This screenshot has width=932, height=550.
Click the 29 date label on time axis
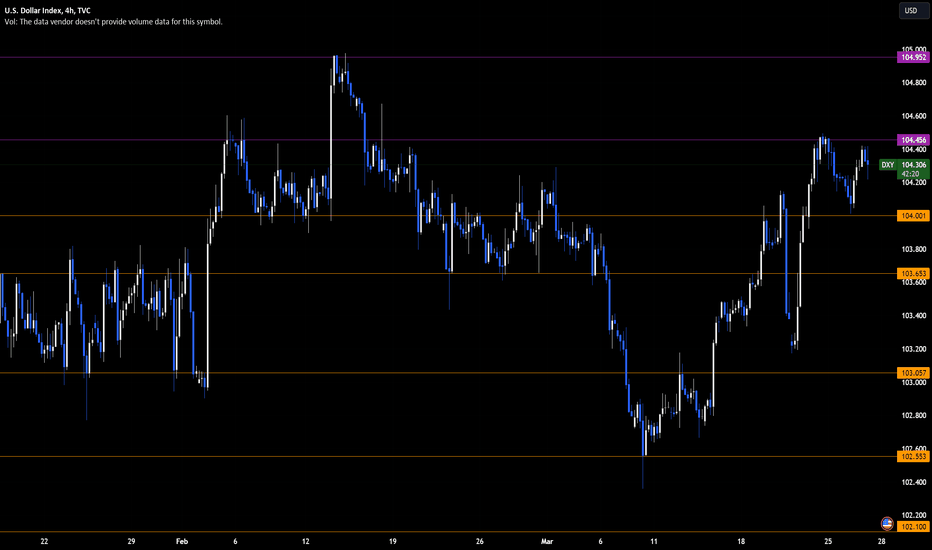[131, 542]
